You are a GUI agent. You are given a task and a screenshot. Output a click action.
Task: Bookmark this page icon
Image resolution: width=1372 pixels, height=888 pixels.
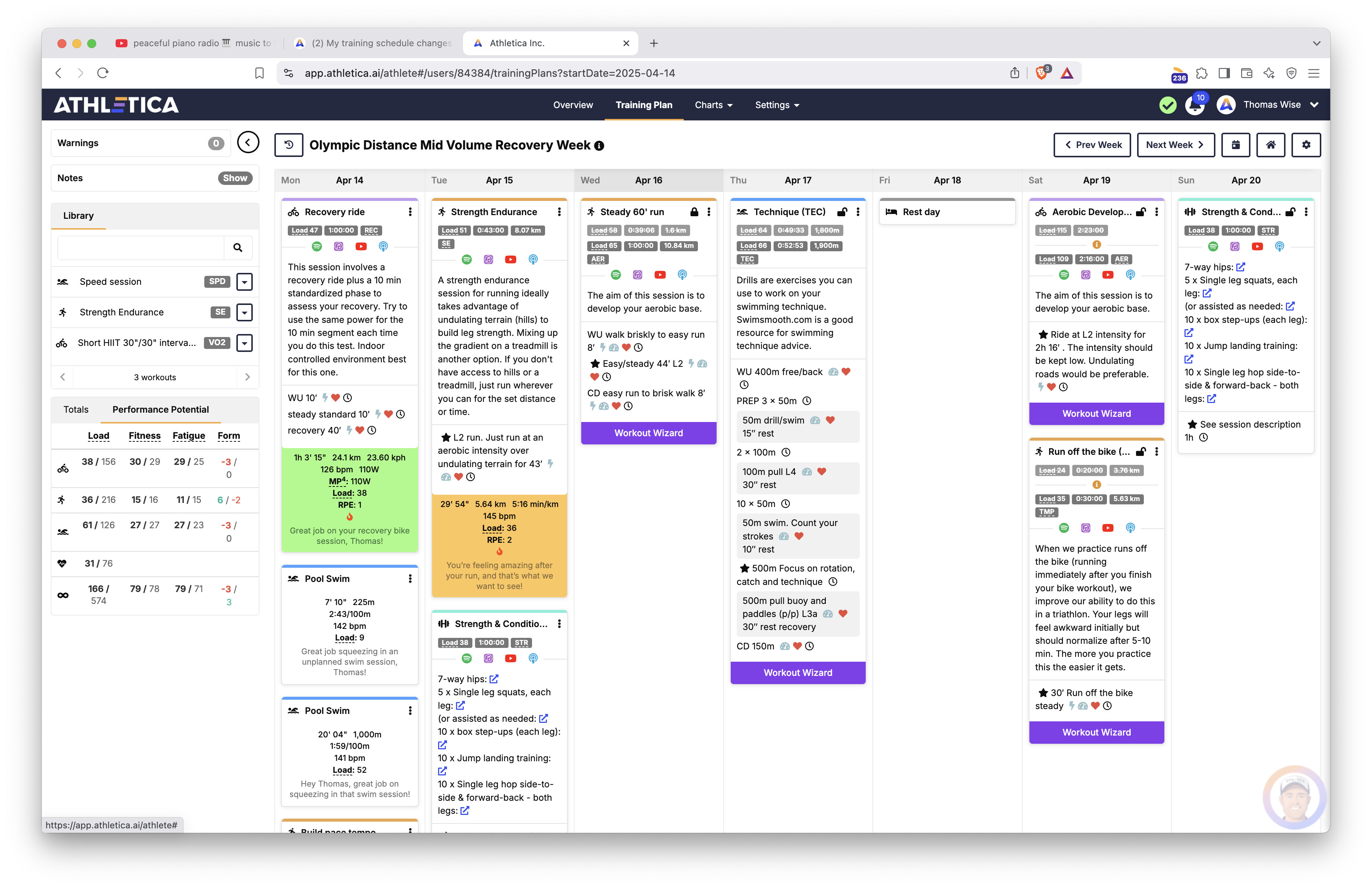coord(259,73)
